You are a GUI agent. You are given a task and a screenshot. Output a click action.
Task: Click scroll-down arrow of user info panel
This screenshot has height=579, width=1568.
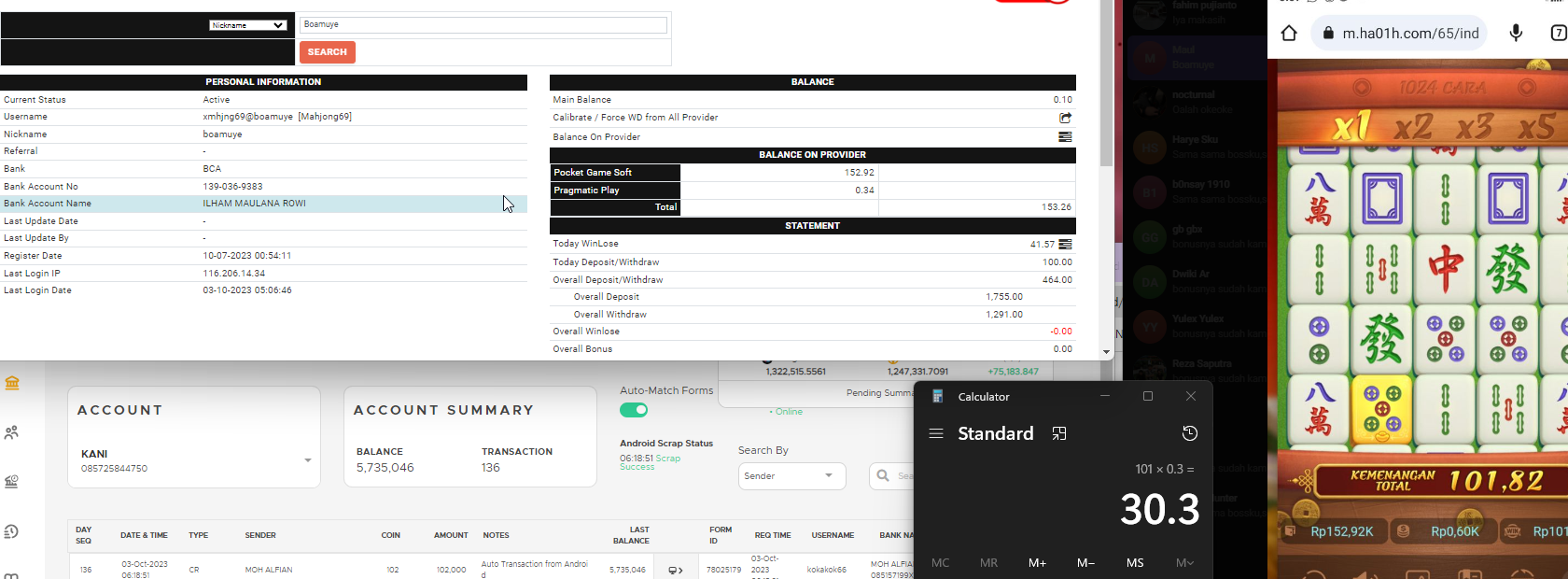(x=1107, y=353)
